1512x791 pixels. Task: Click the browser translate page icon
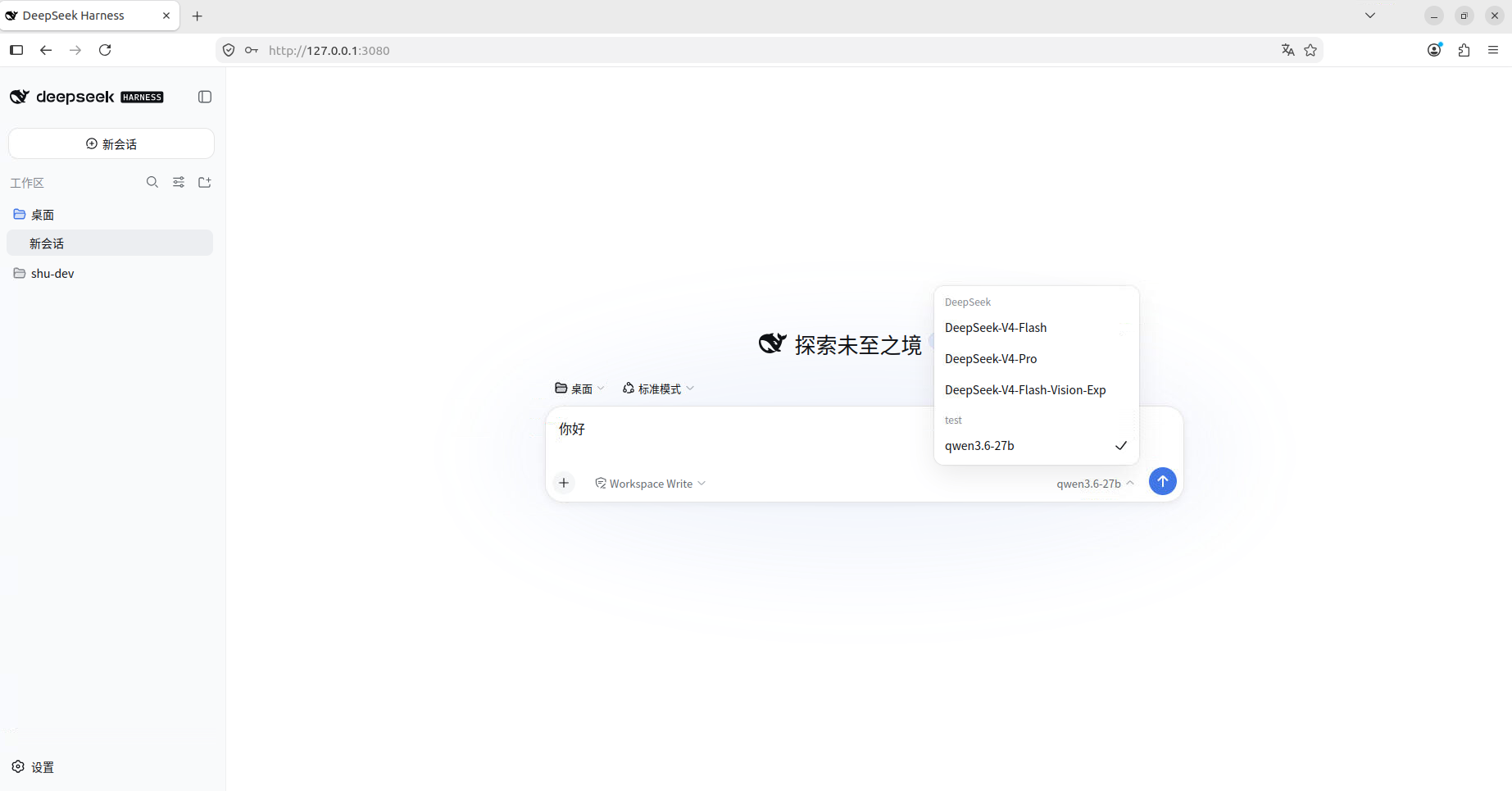tap(1287, 50)
